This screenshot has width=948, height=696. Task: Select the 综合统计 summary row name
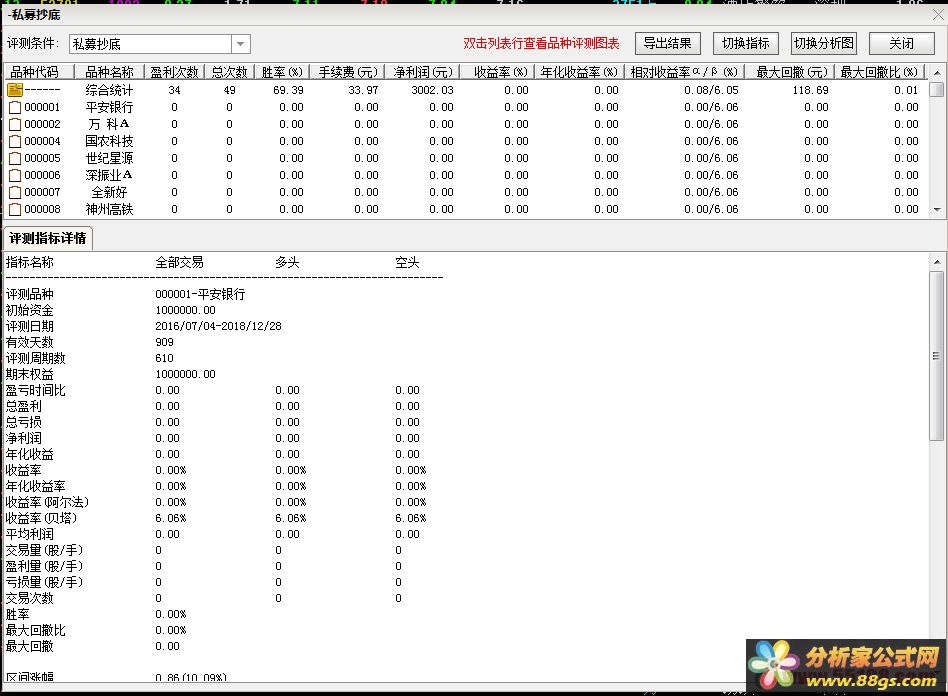[109, 90]
